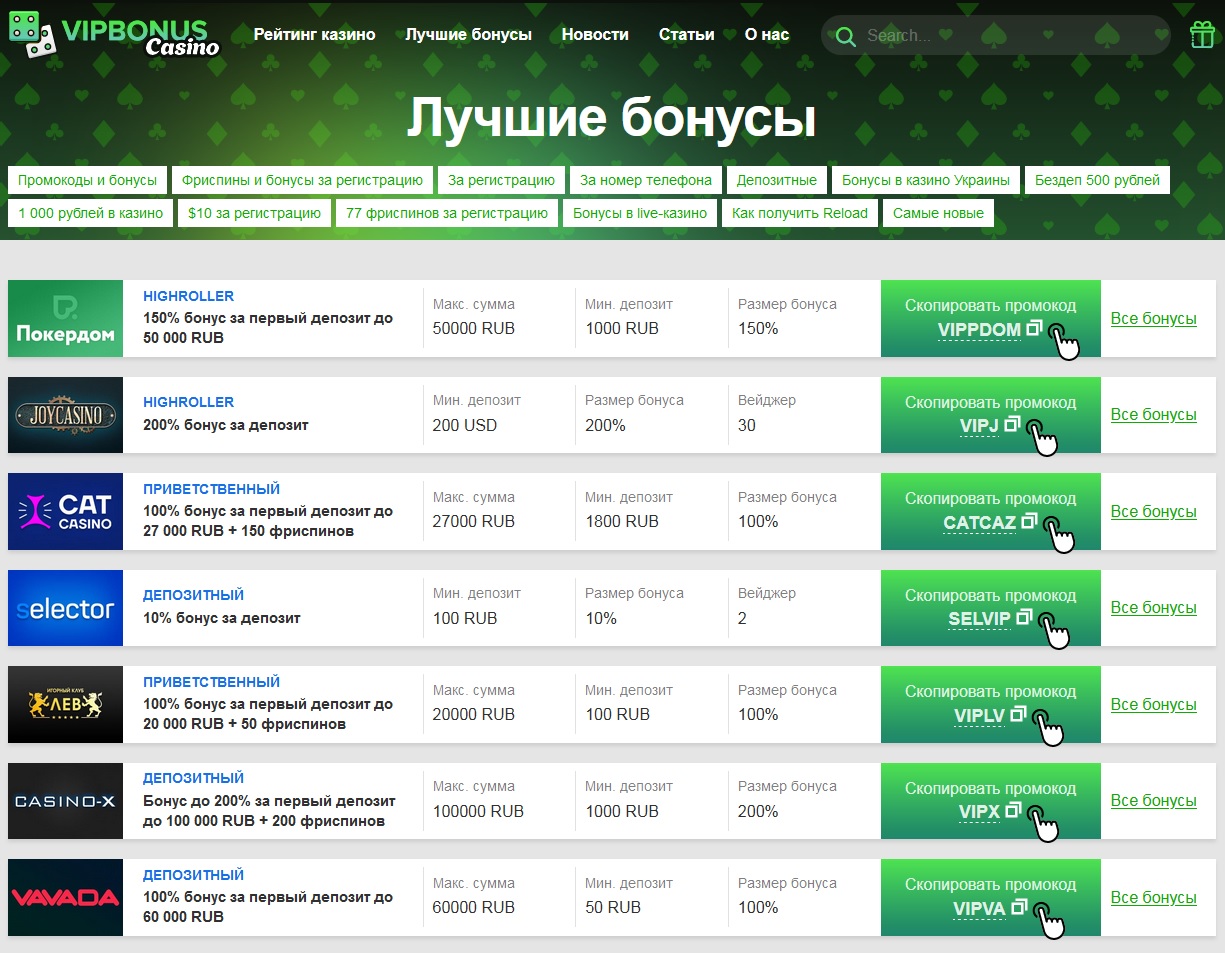The image size is (1225, 953).
Task: Select Бонусы в казино Украины filter
Action: 926,180
